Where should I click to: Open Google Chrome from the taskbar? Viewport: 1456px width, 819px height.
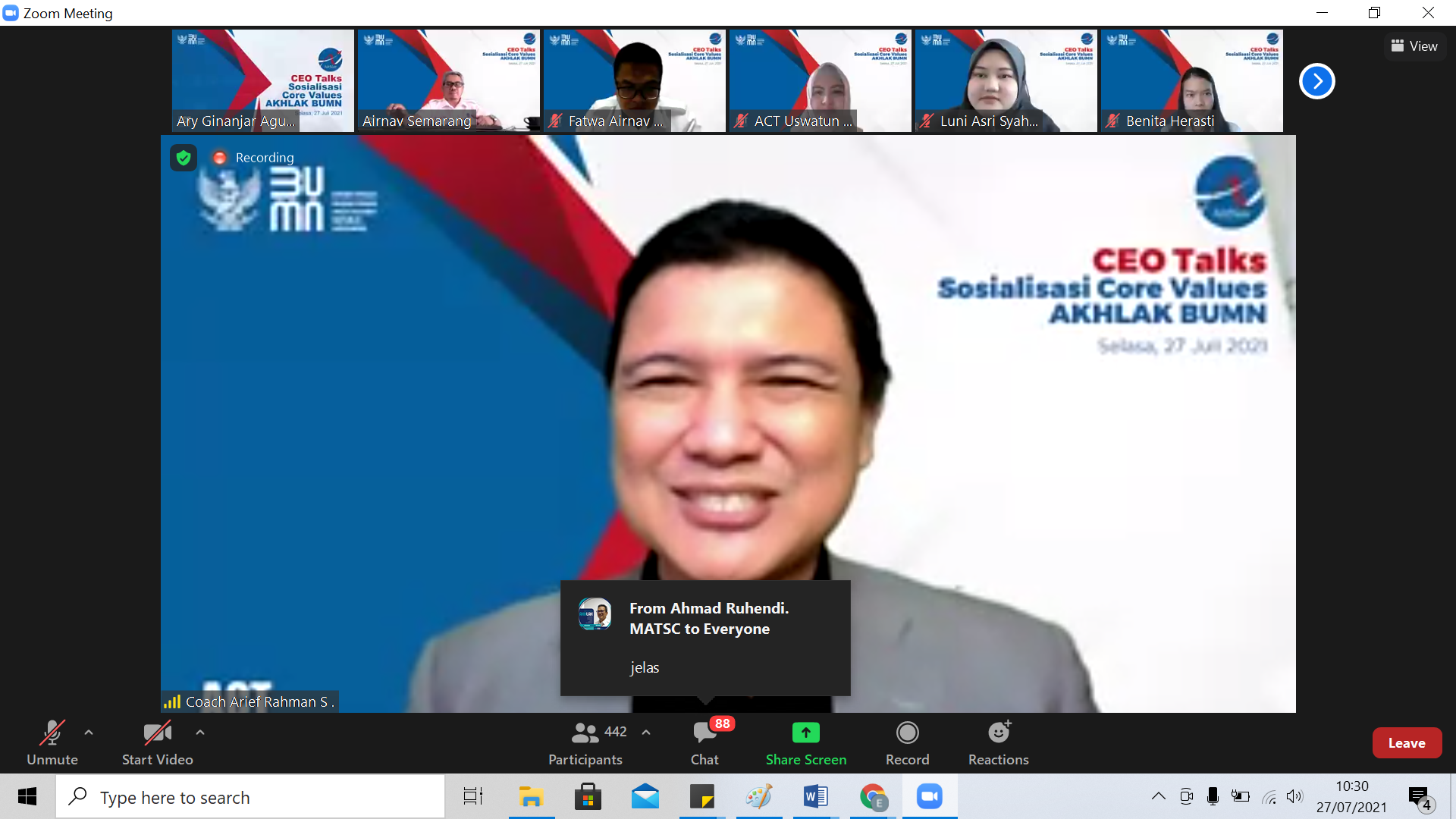point(873,797)
